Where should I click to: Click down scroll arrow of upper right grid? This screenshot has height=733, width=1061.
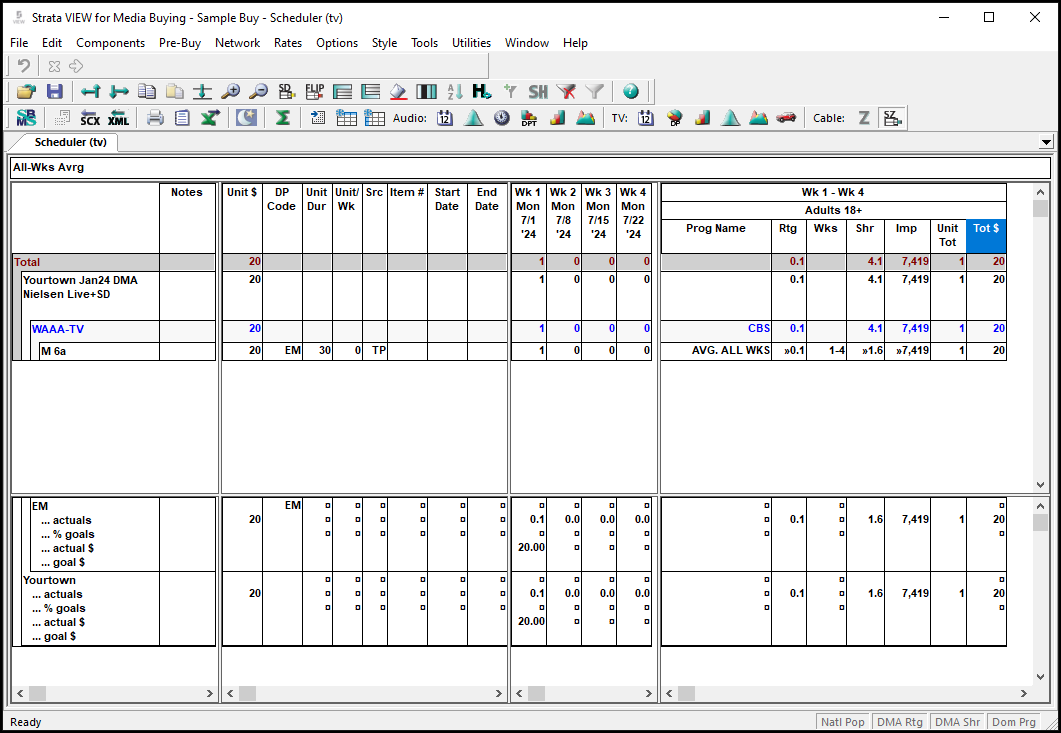pyautogui.click(x=1040, y=485)
